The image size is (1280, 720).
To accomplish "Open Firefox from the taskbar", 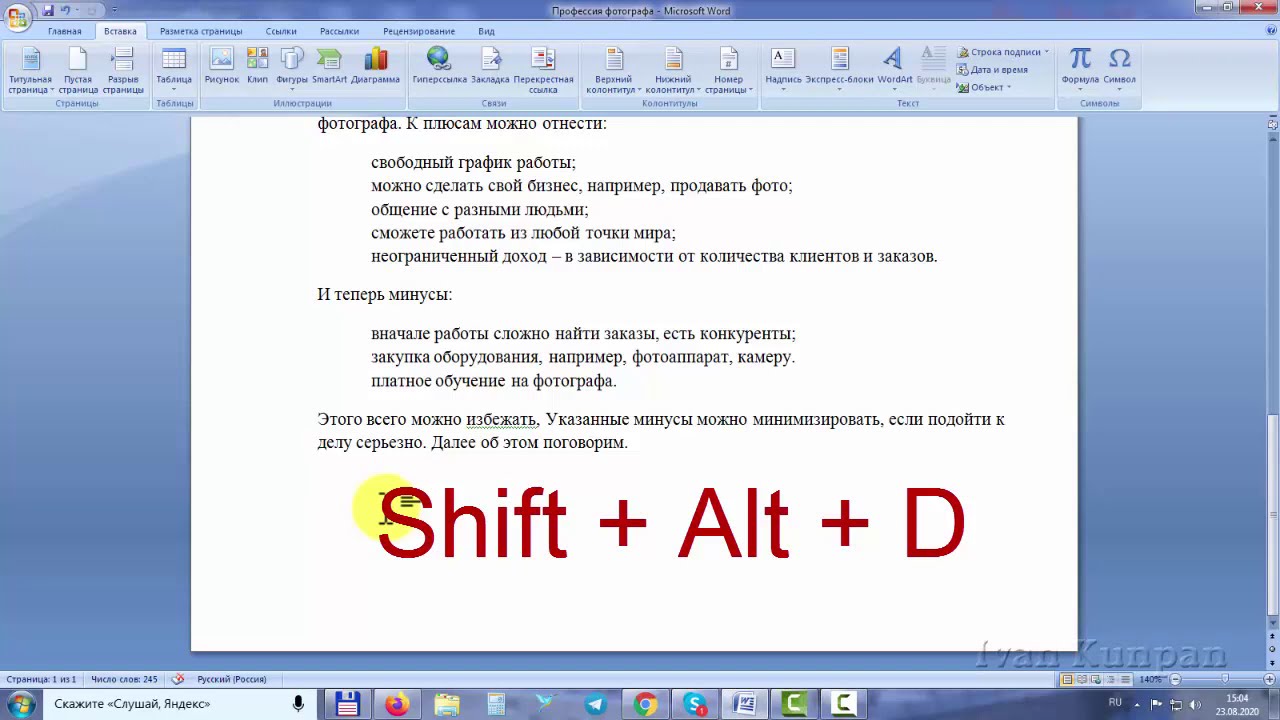I will (x=397, y=705).
